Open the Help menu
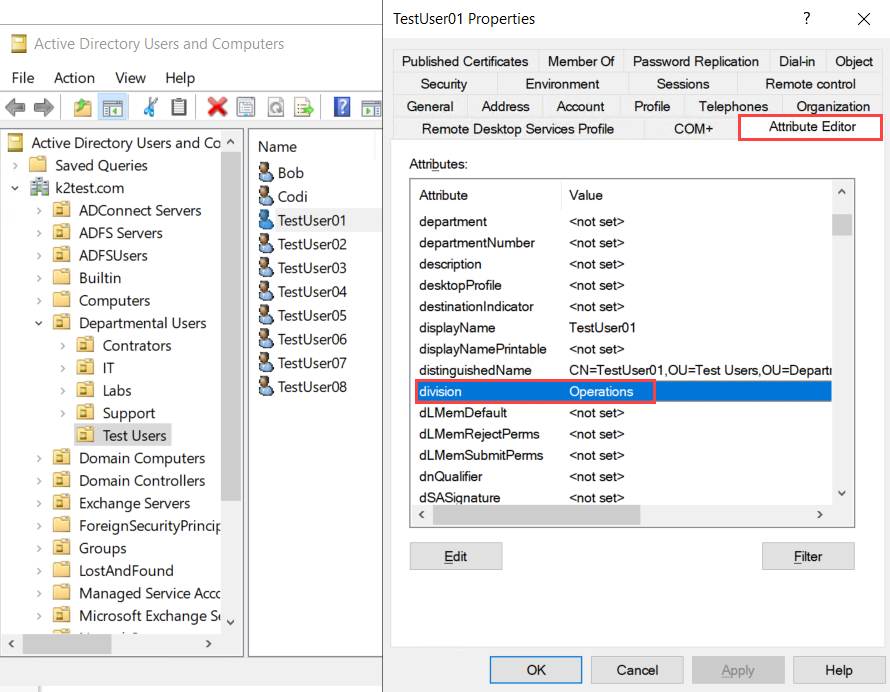Screen dimensions: 890x692 point(180,78)
